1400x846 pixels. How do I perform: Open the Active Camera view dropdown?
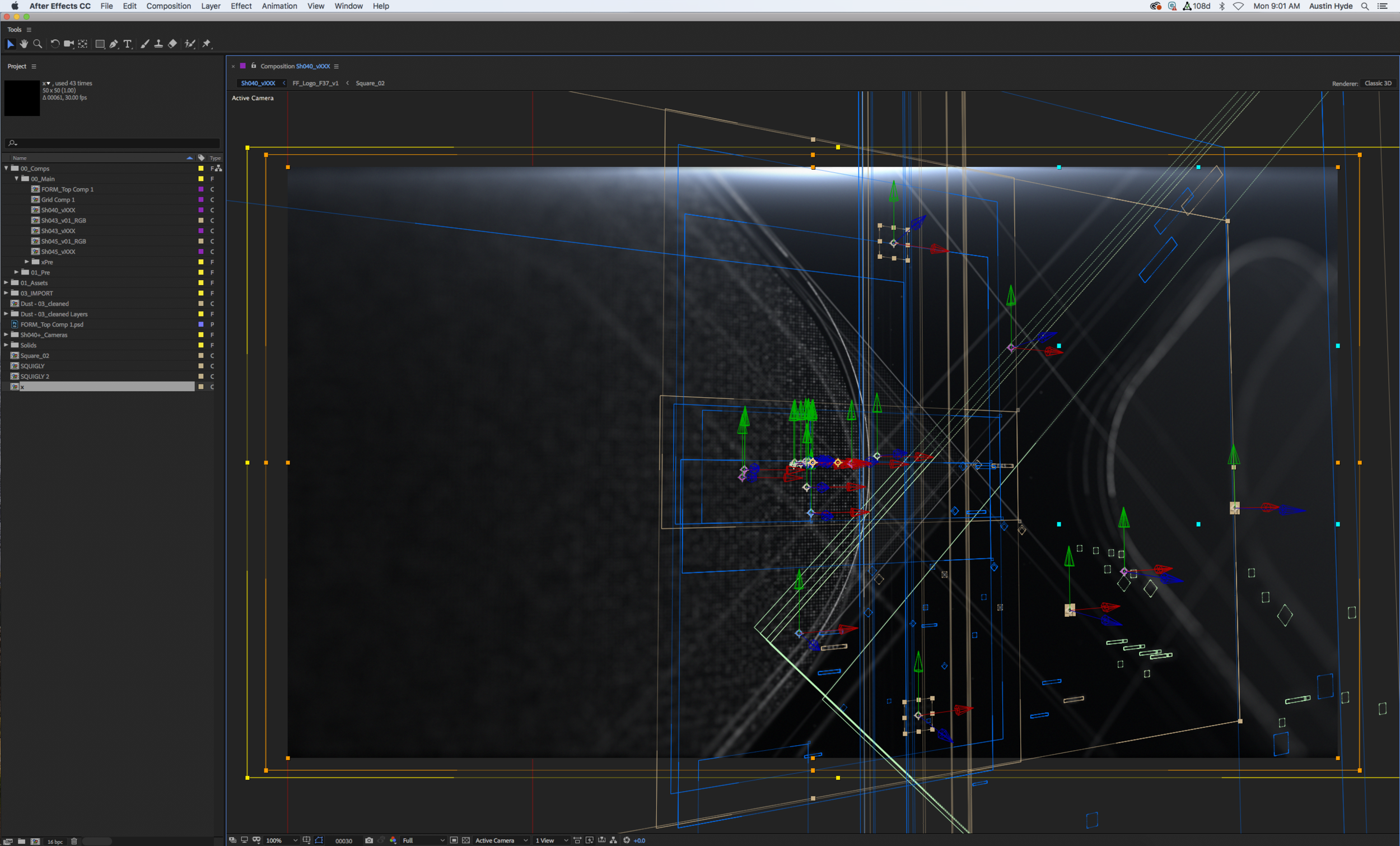click(502, 840)
